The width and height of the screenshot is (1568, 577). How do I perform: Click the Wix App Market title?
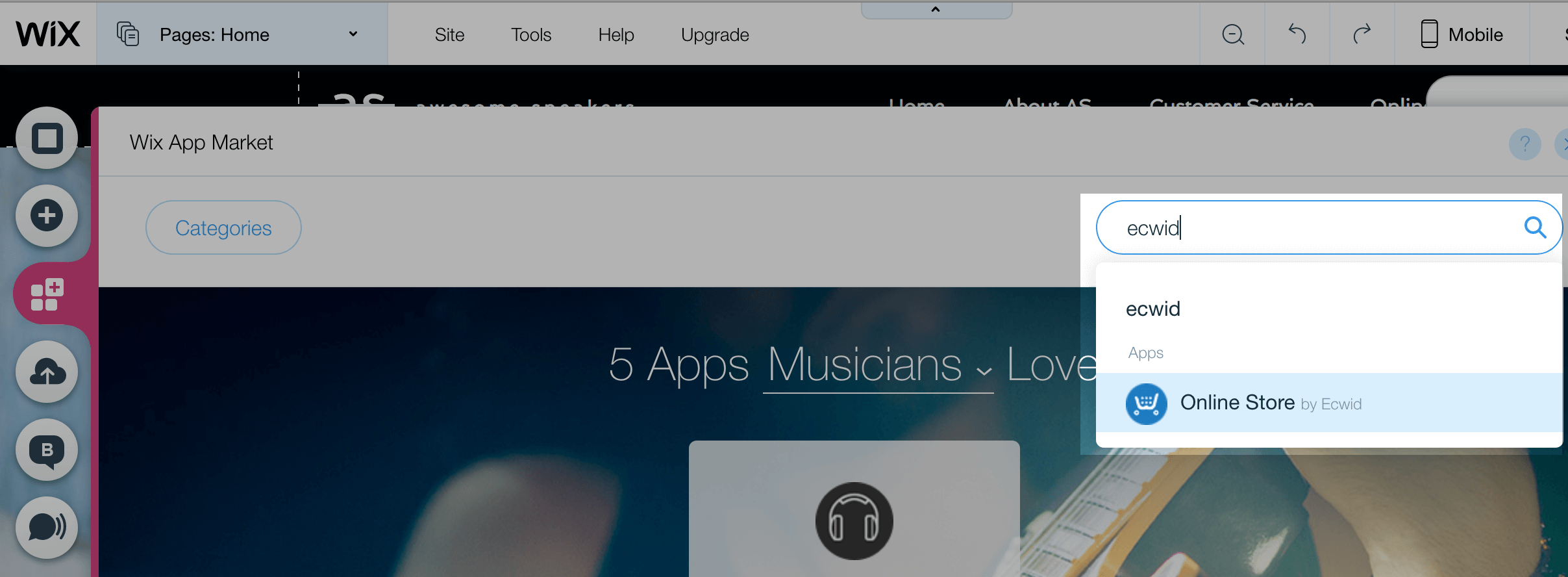coord(201,142)
